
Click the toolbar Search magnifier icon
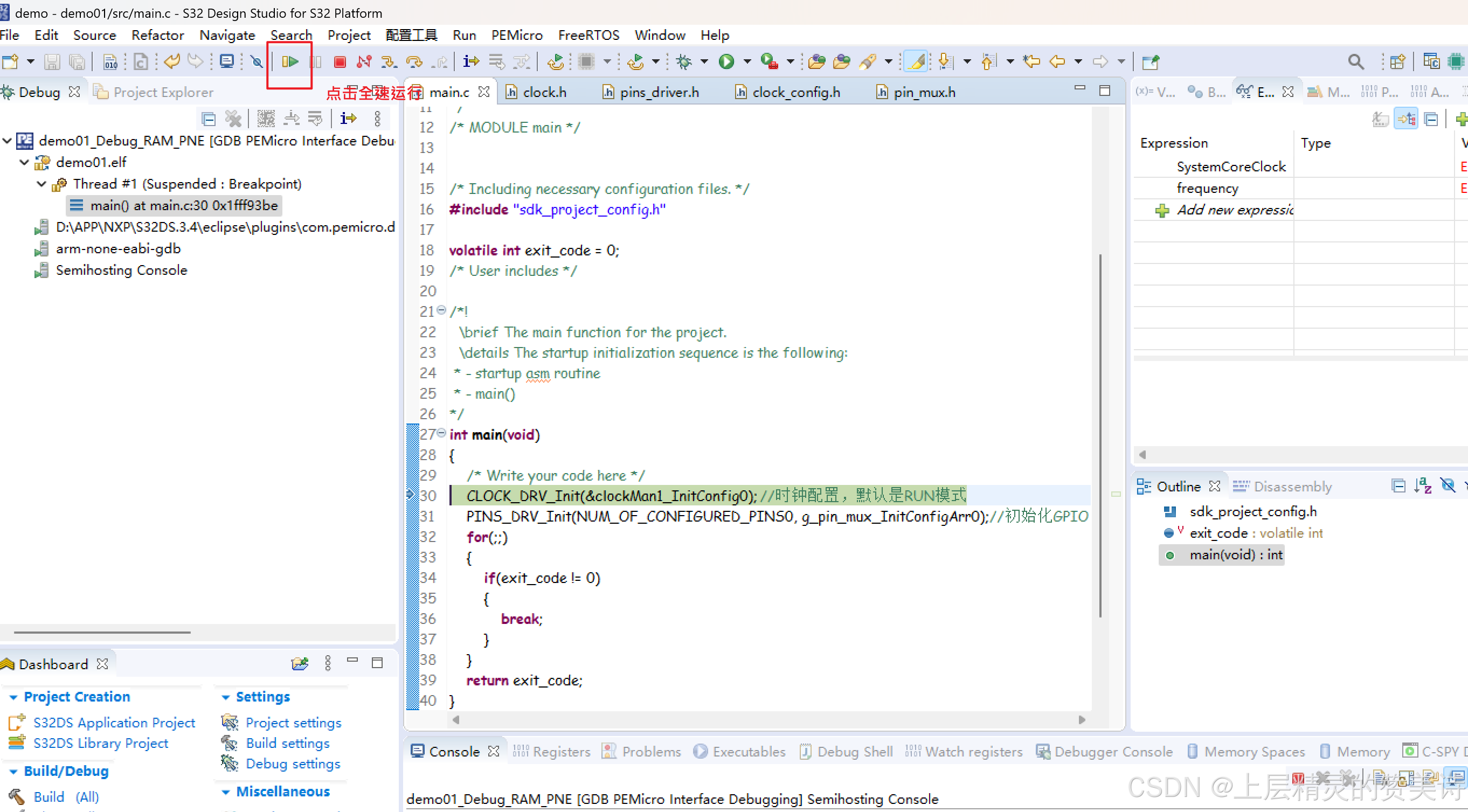tap(1355, 61)
